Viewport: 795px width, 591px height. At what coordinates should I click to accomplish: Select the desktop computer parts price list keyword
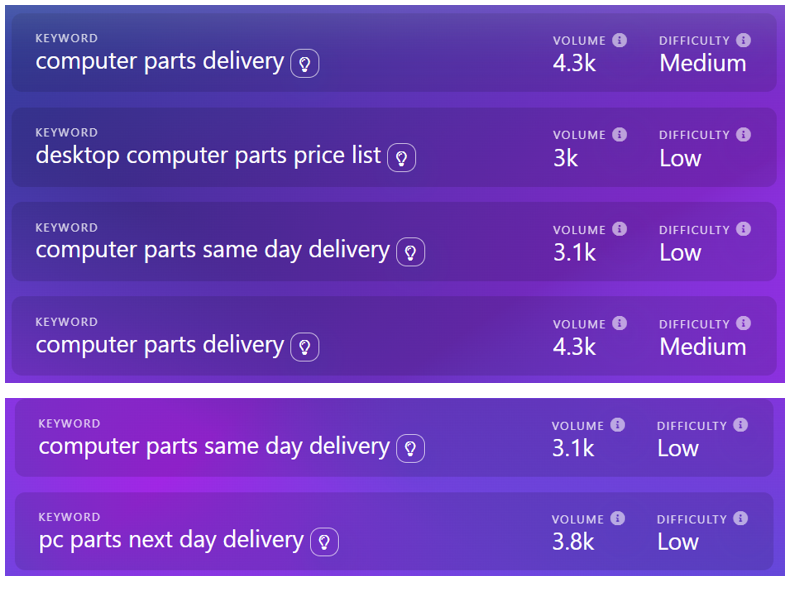(x=208, y=156)
